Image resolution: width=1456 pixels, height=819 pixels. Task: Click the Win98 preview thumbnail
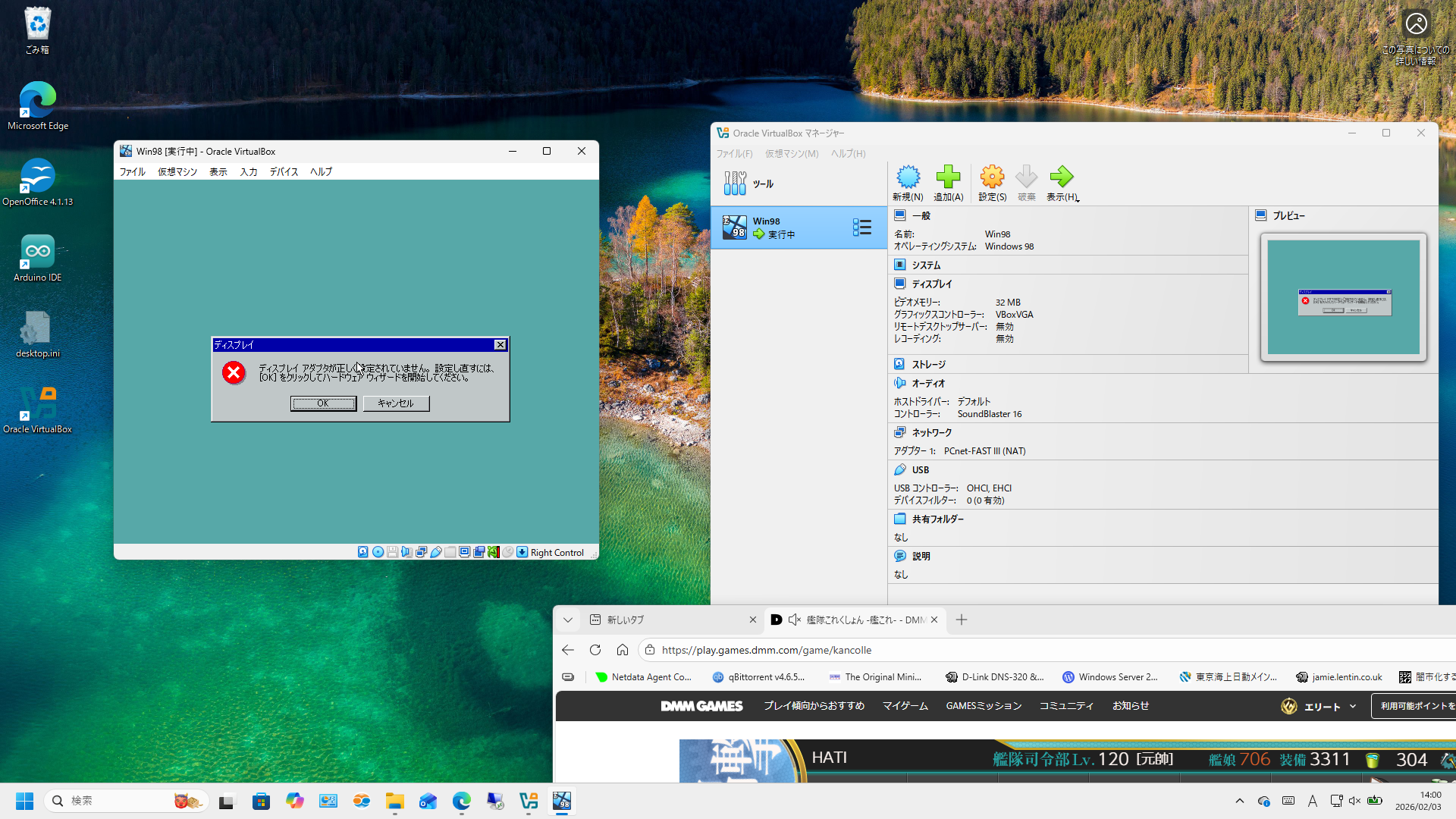click(x=1343, y=297)
